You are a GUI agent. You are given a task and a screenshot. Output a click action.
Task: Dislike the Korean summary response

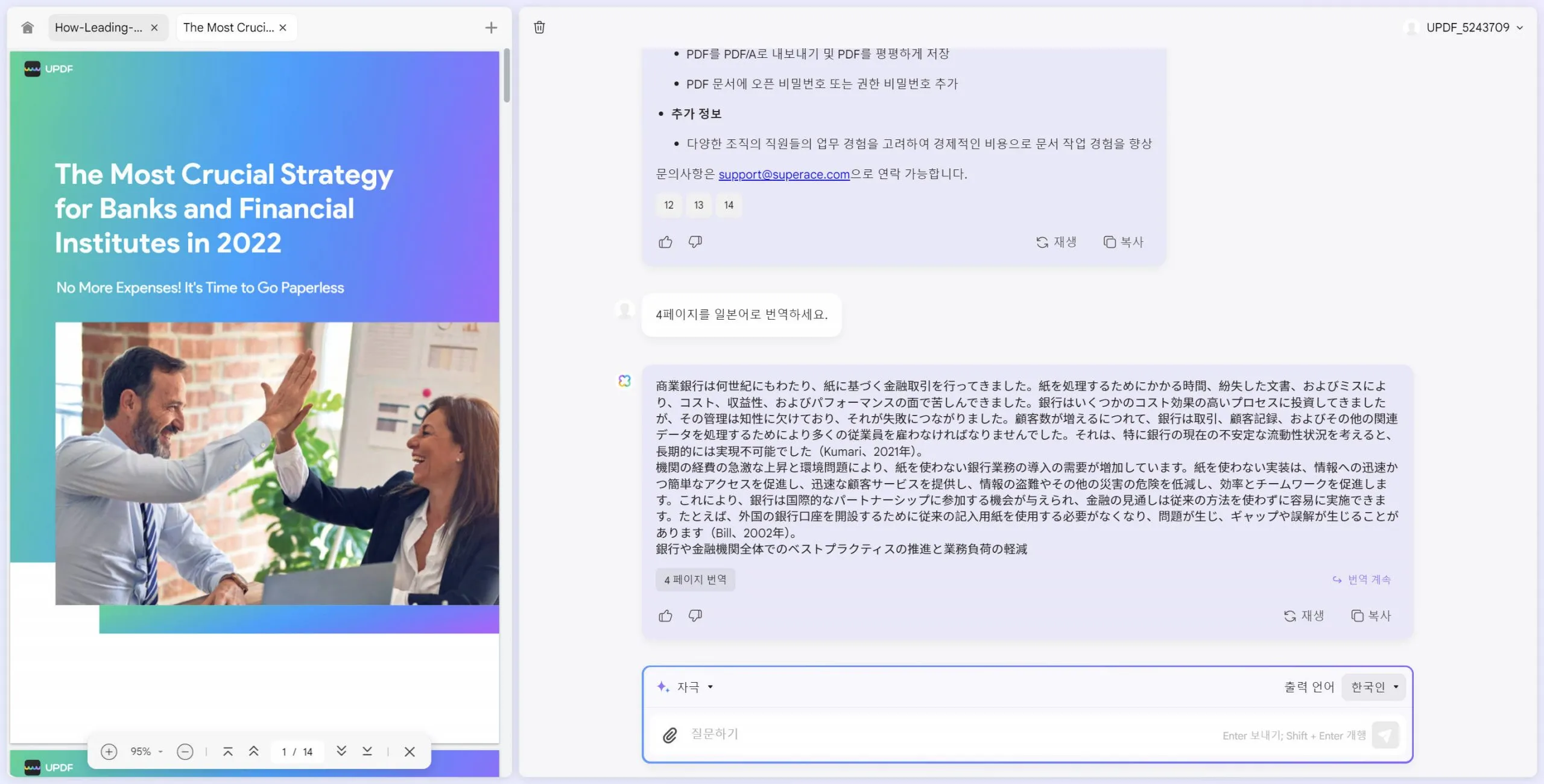coord(695,242)
